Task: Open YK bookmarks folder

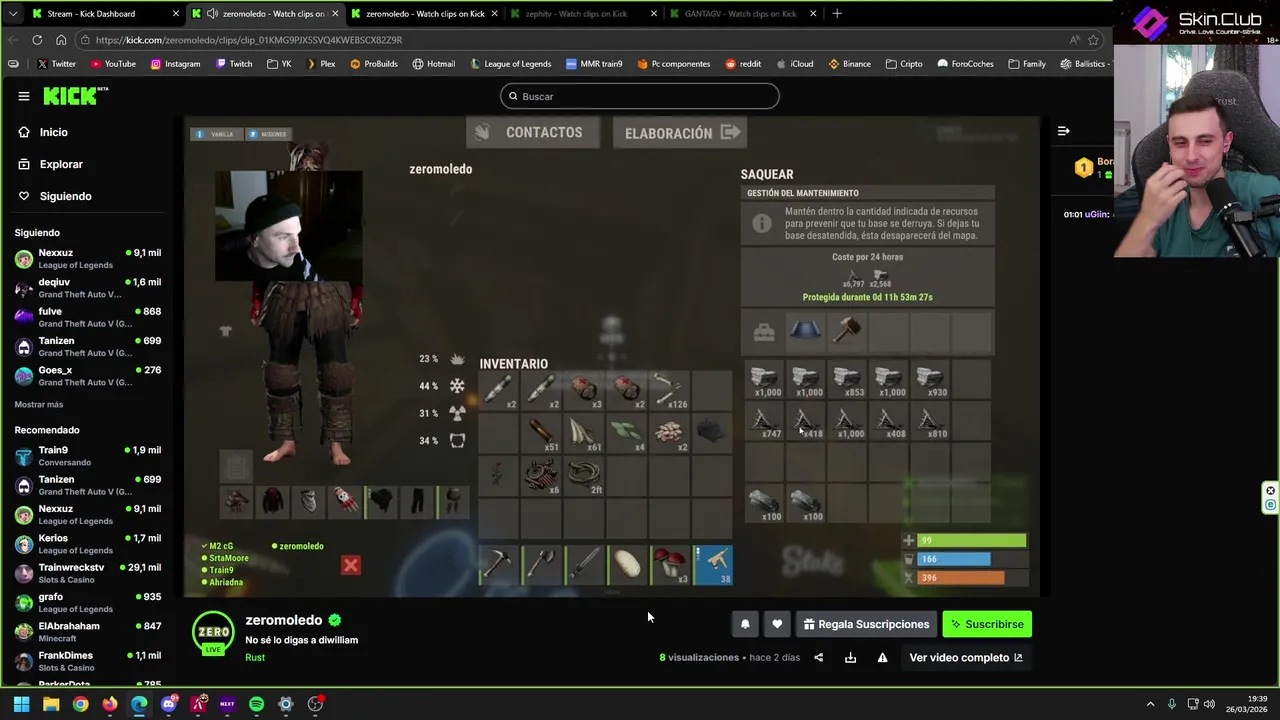Action: coord(279,64)
